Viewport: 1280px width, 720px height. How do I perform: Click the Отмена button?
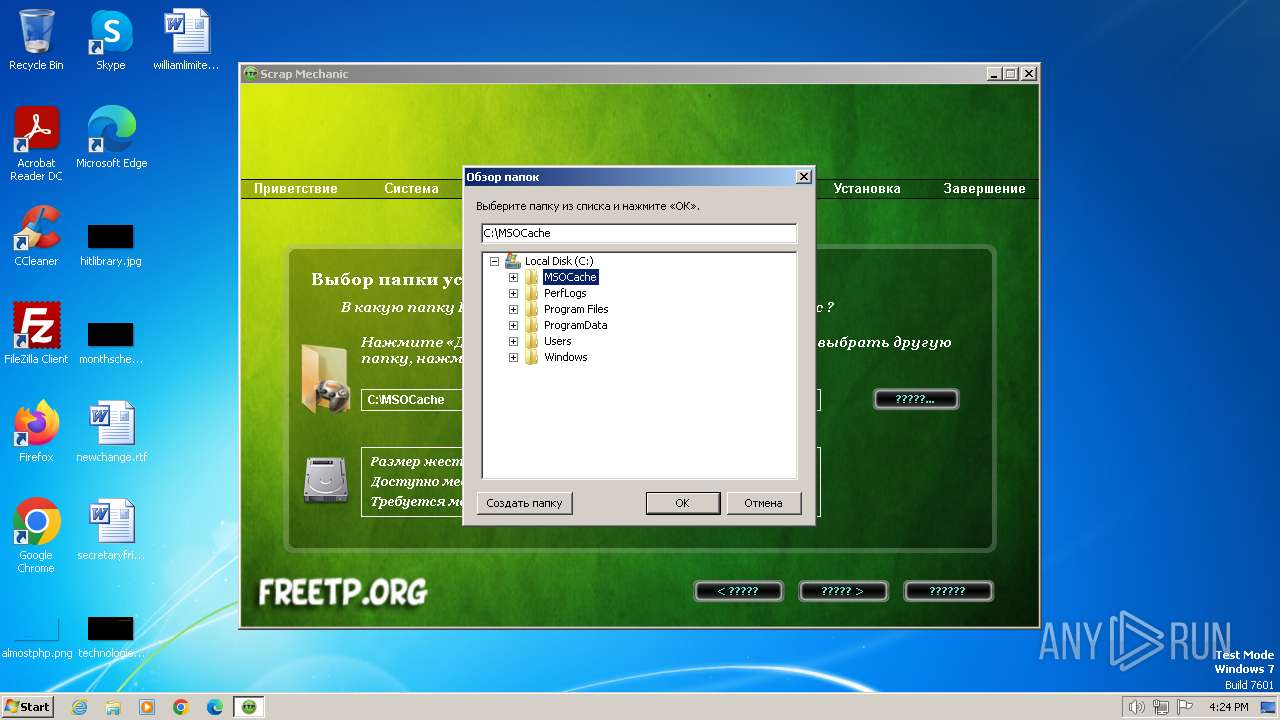(763, 503)
